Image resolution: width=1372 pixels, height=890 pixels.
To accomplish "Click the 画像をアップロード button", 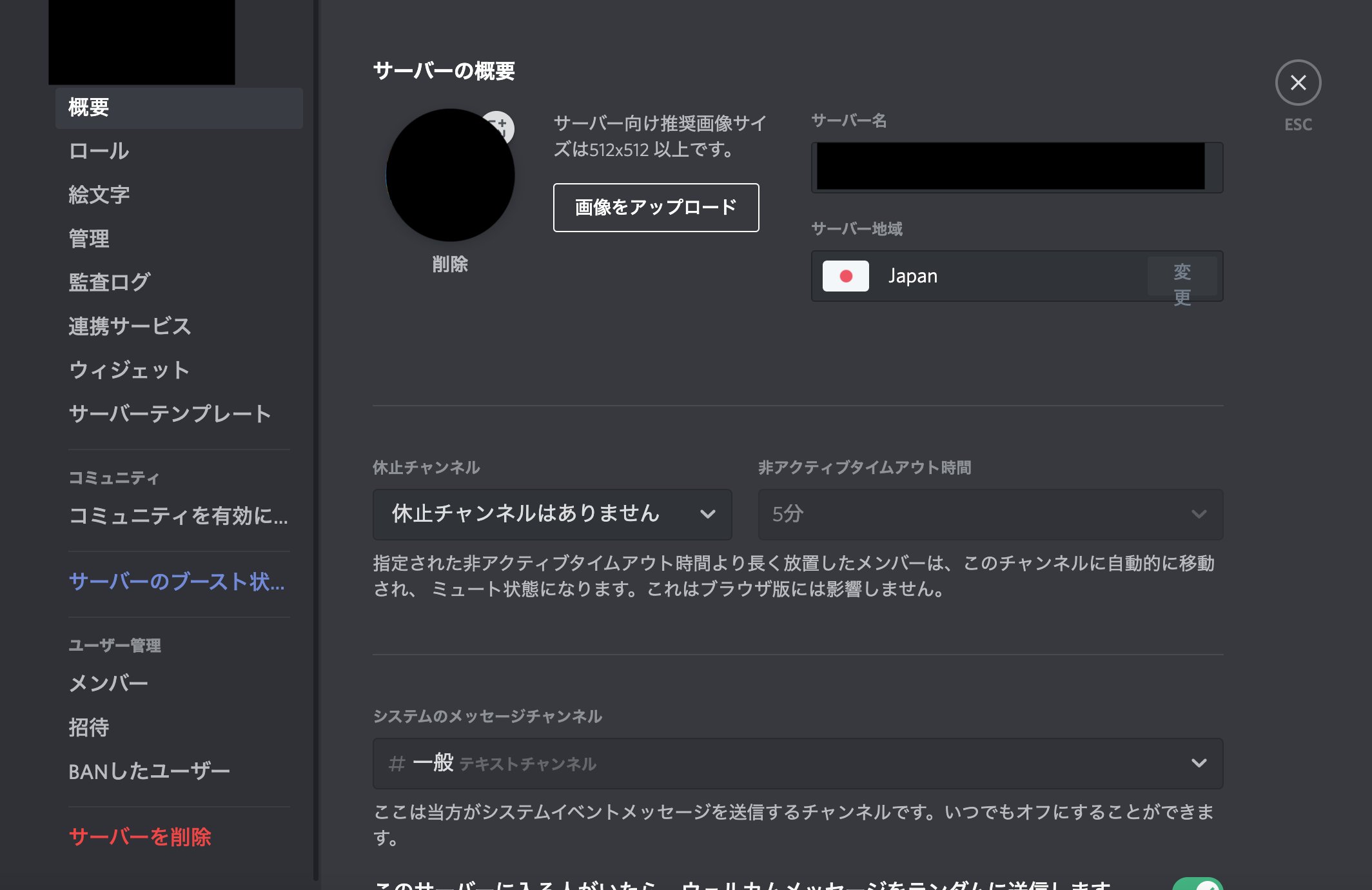I will (x=655, y=208).
